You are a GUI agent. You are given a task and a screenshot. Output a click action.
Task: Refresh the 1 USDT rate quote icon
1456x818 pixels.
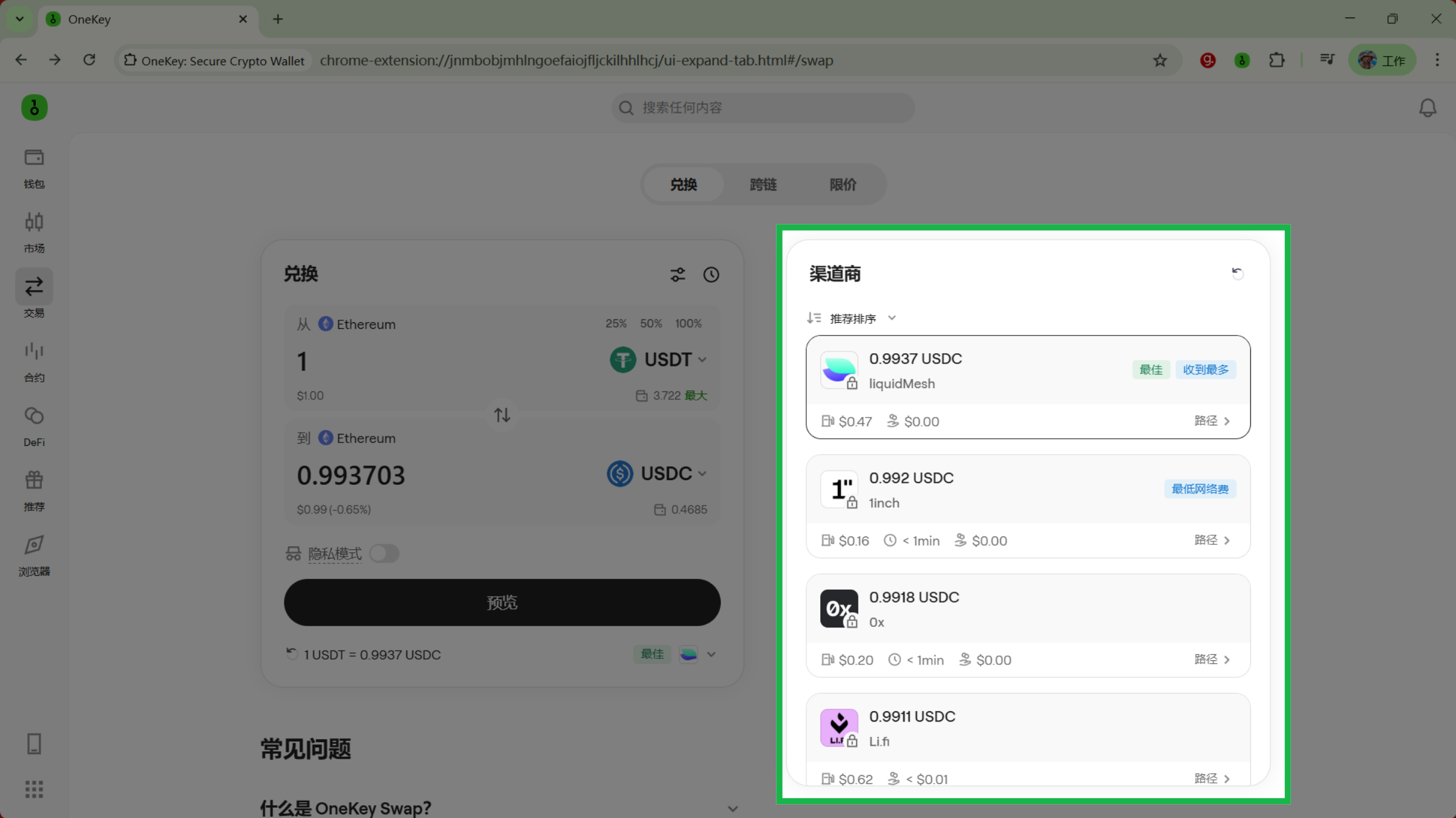[x=292, y=654]
